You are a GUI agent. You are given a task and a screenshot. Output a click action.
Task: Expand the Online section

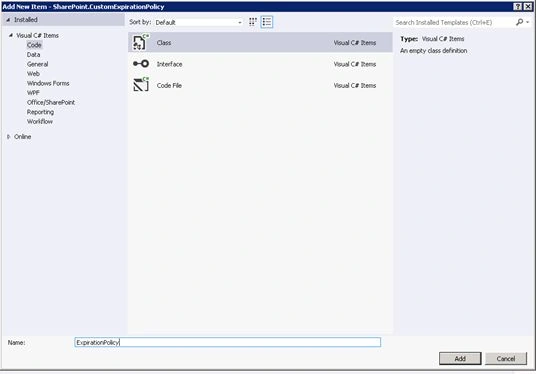click(x=9, y=136)
